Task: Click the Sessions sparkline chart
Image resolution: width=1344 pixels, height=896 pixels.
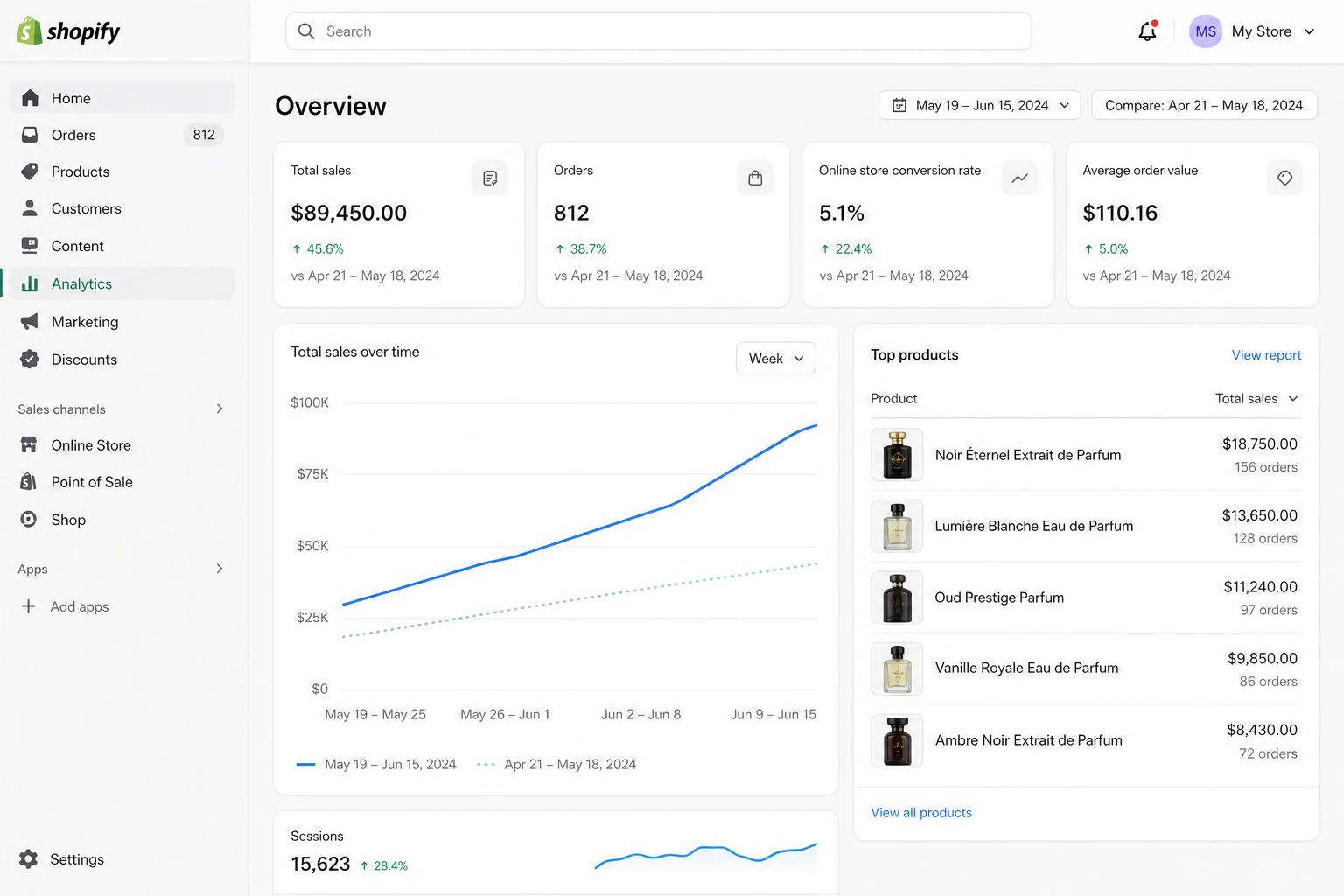Action: coord(705,857)
